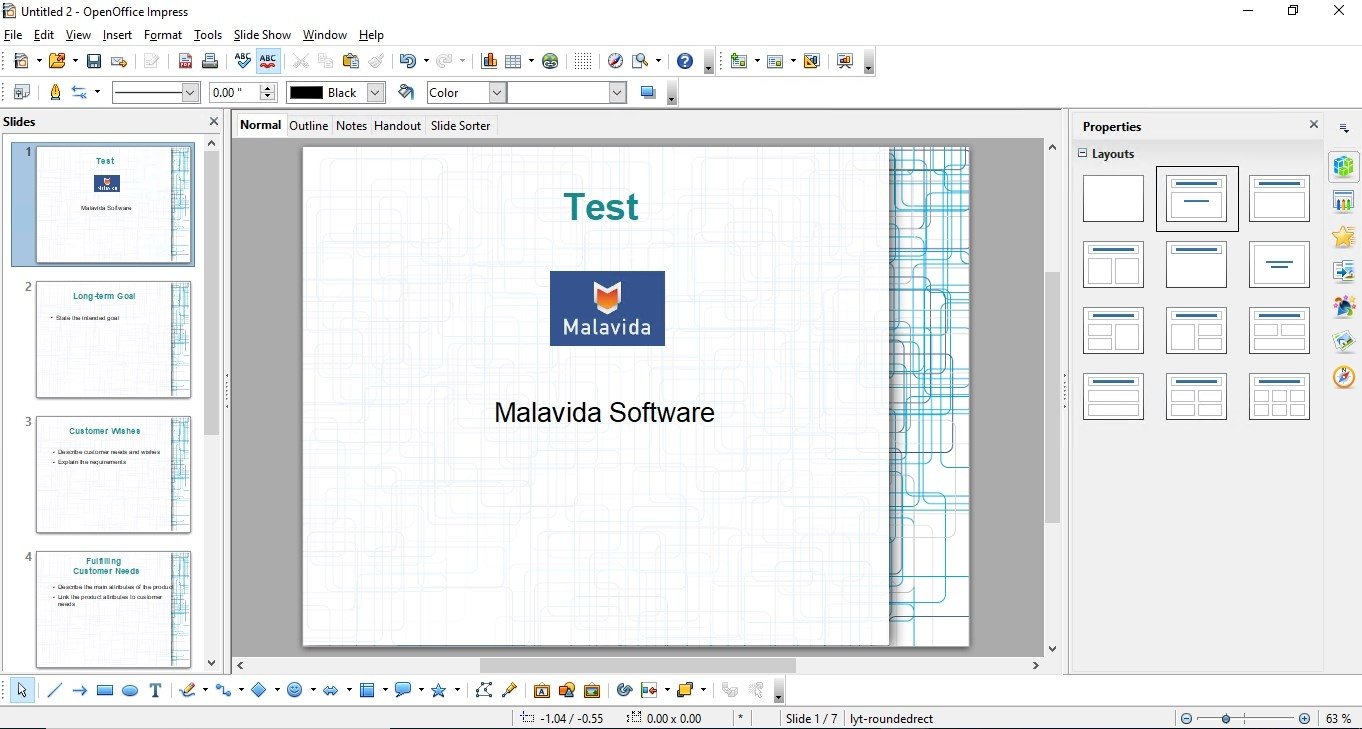Open Master Pages in the sidebar
The image size is (1362, 729).
pos(1343,201)
